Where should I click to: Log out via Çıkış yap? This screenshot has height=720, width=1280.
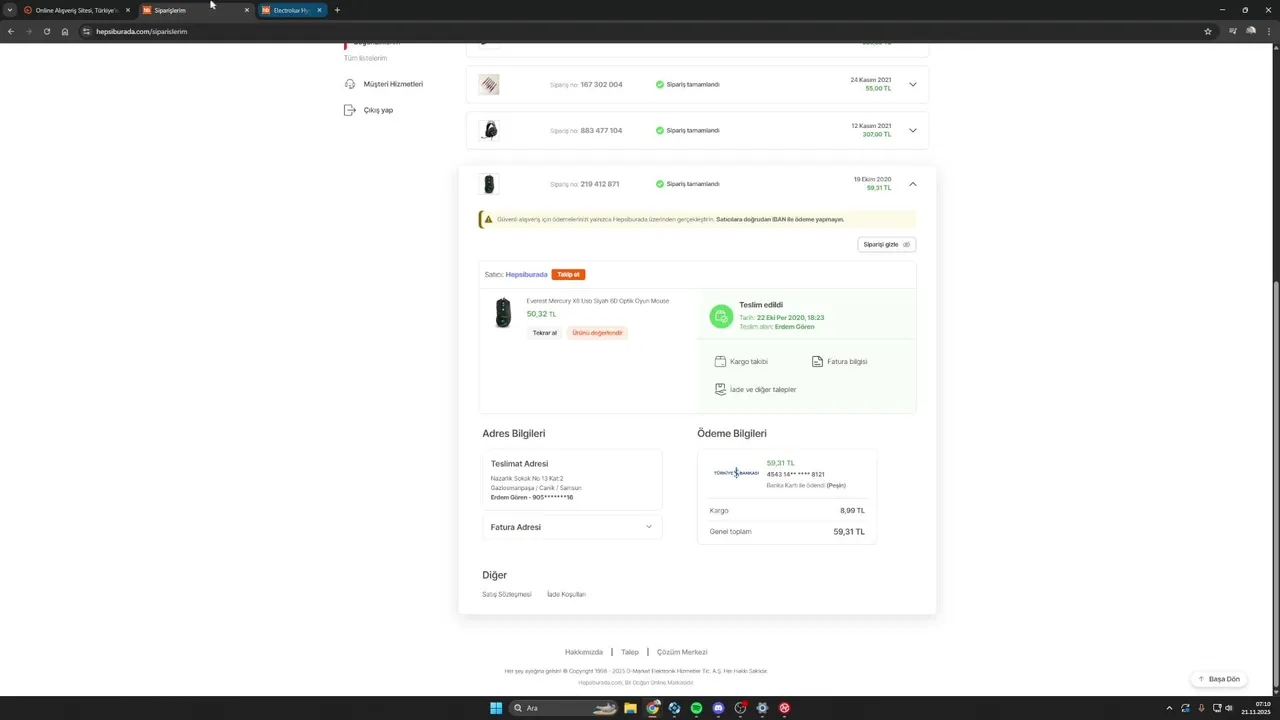coord(378,110)
